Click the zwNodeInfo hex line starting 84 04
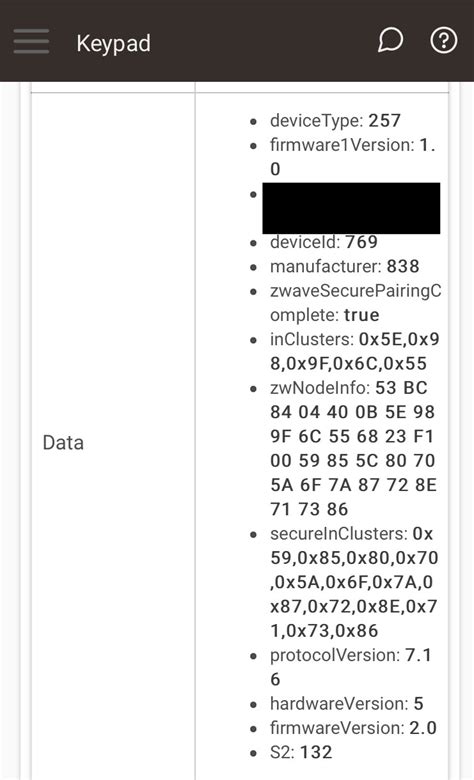The height and width of the screenshot is (780, 474). tap(353, 412)
